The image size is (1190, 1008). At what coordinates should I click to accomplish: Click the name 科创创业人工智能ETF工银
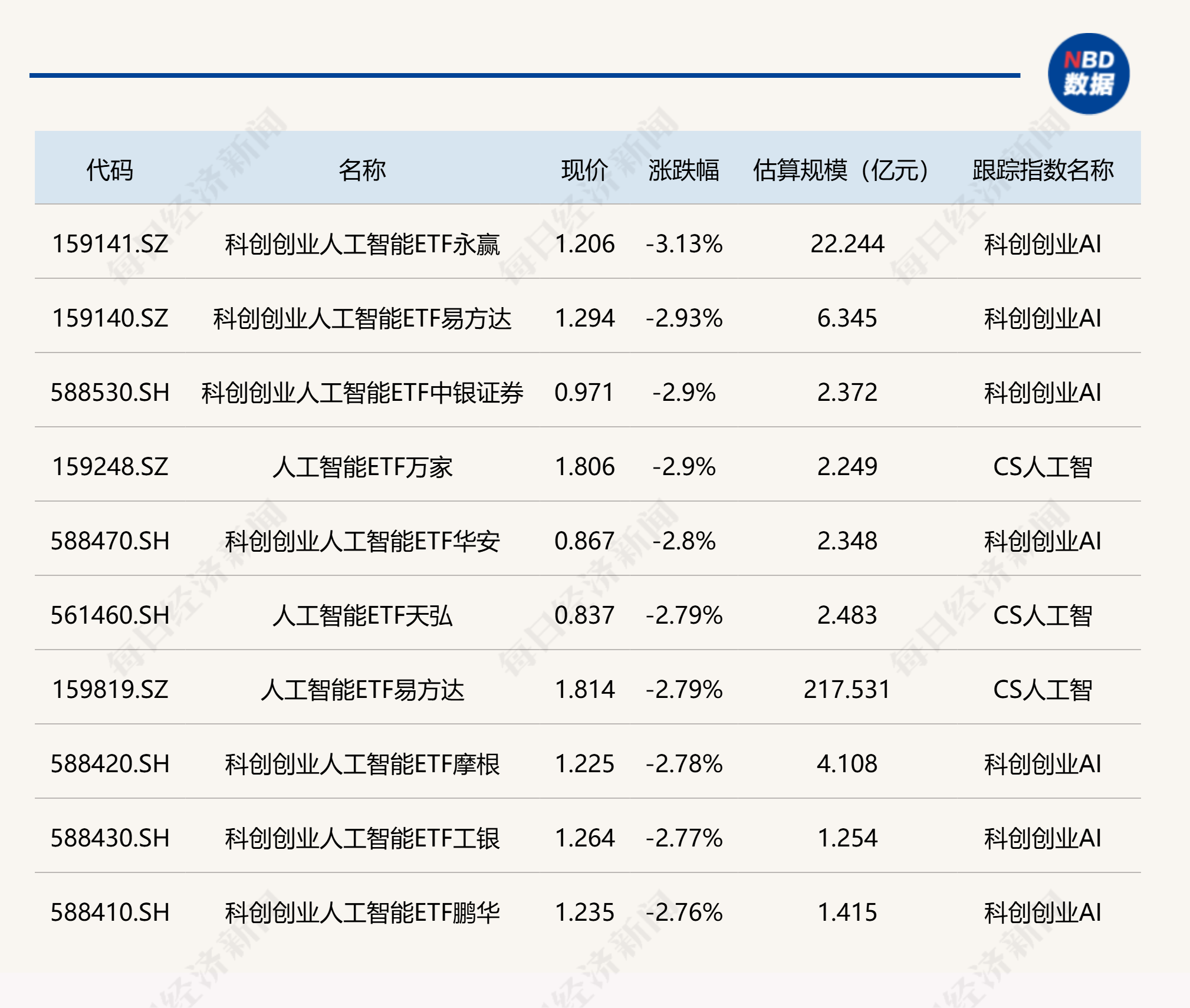pos(362,838)
